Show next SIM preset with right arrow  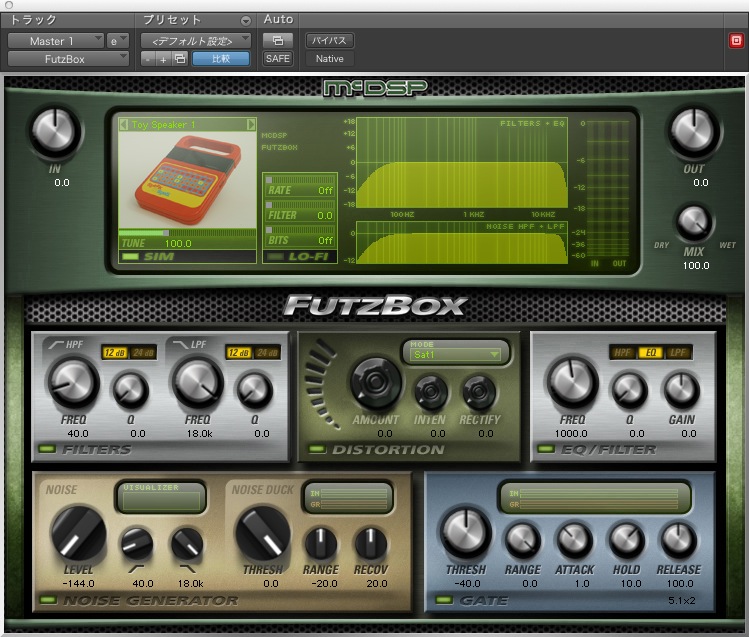point(251,125)
